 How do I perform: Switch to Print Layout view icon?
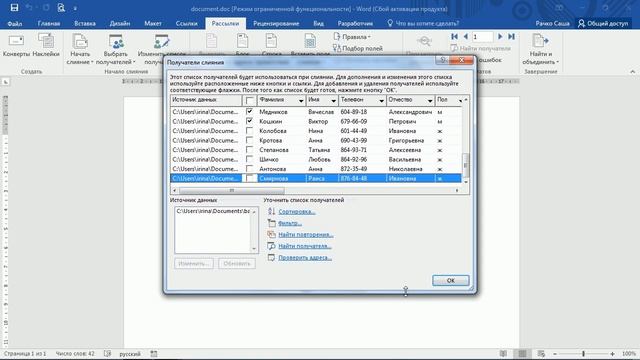pos(522,354)
